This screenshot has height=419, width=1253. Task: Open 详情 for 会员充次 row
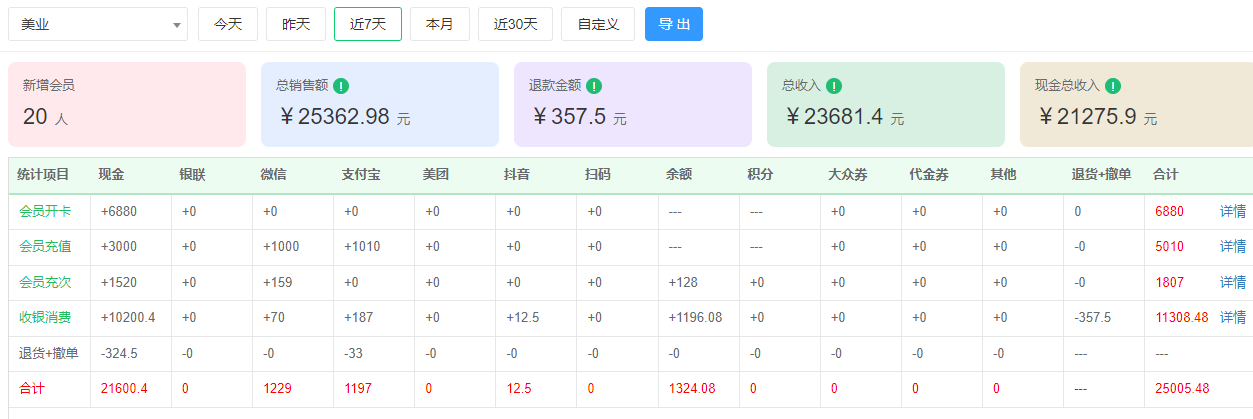point(1233,282)
